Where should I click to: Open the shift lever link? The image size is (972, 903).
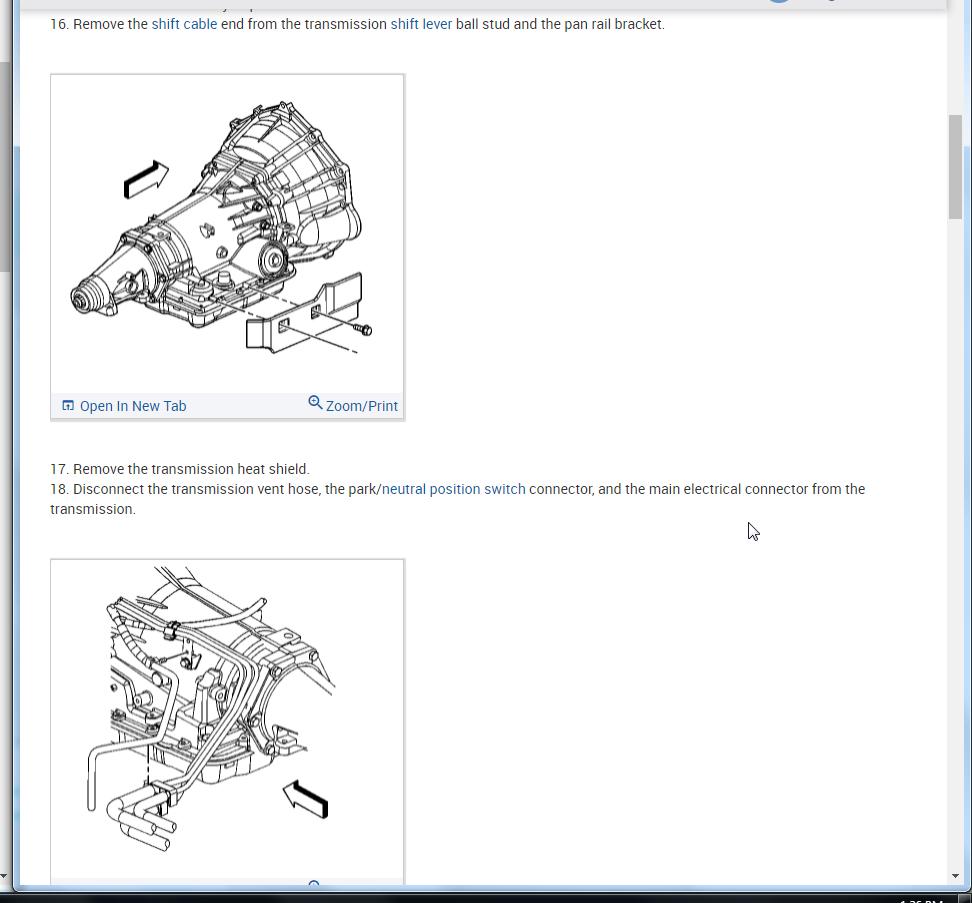421,24
